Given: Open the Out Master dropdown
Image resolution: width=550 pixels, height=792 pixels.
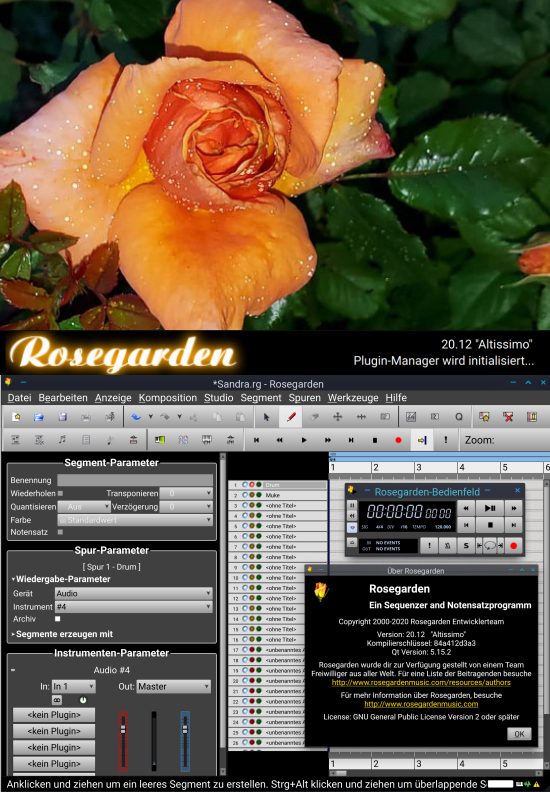Looking at the screenshot, I should (174, 686).
